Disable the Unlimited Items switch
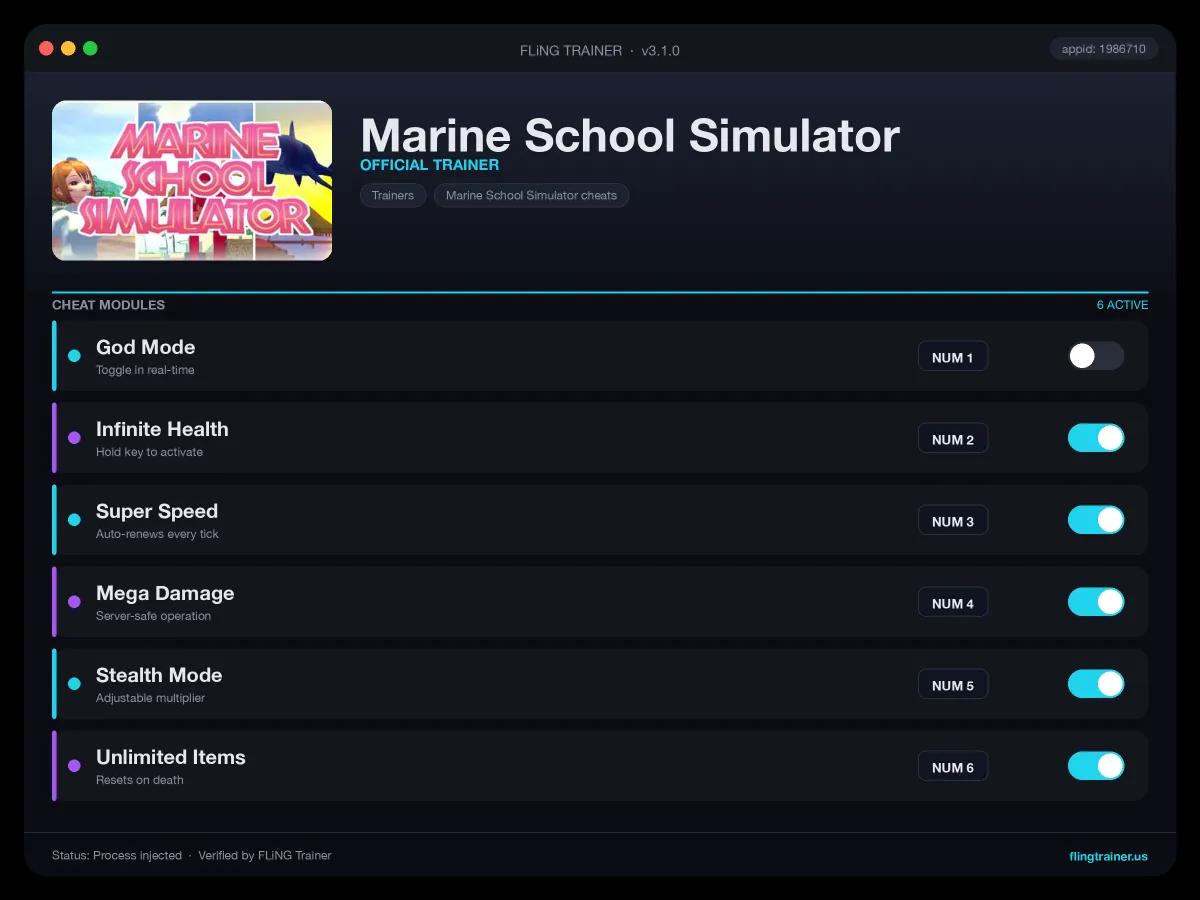The height and width of the screenshot is (900, 1200). [x=1096, y=766]
